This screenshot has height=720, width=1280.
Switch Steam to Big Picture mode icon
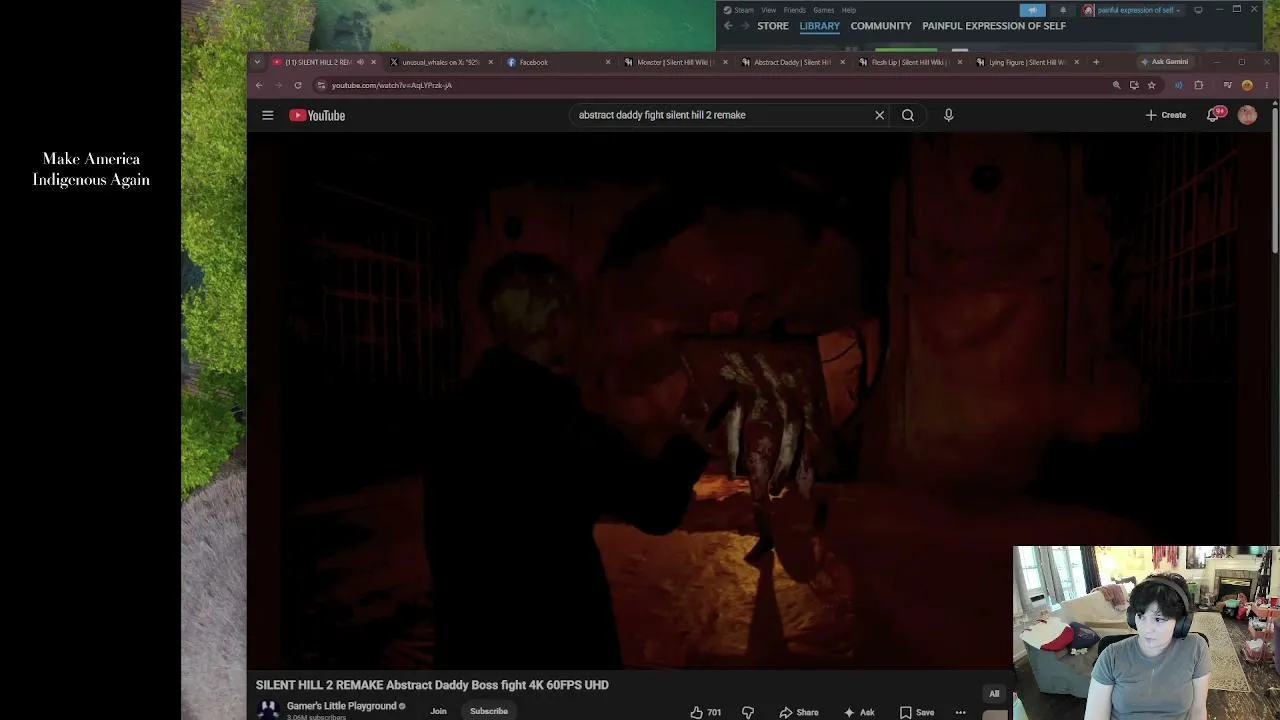[1198, 10]
